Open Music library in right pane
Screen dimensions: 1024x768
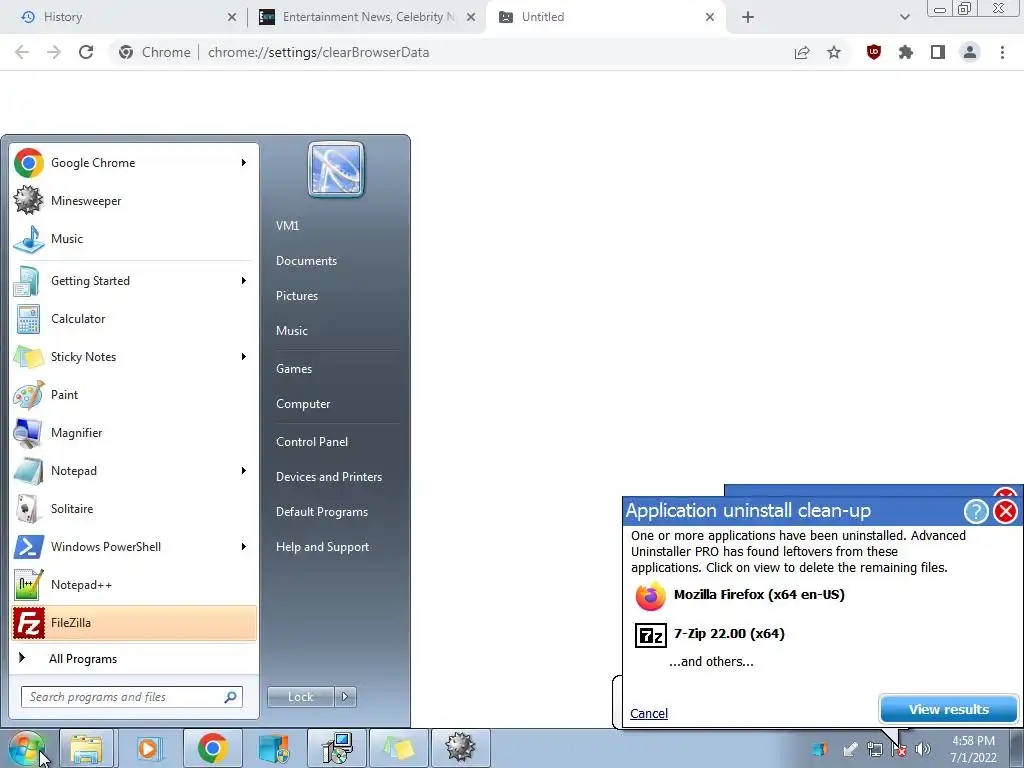click(291, 330)
